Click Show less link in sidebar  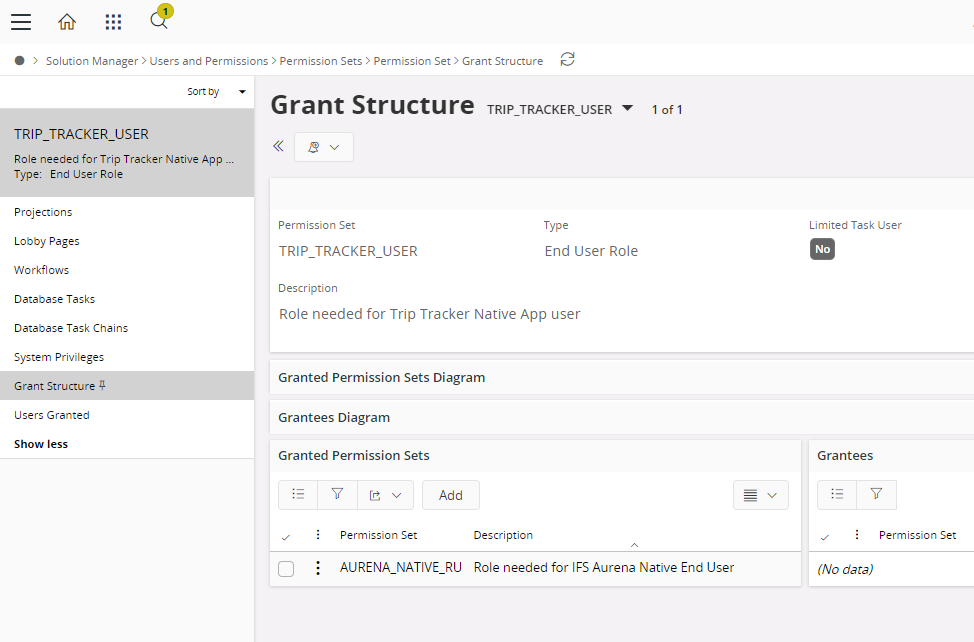pyautogui.click(x=41, y=444)
